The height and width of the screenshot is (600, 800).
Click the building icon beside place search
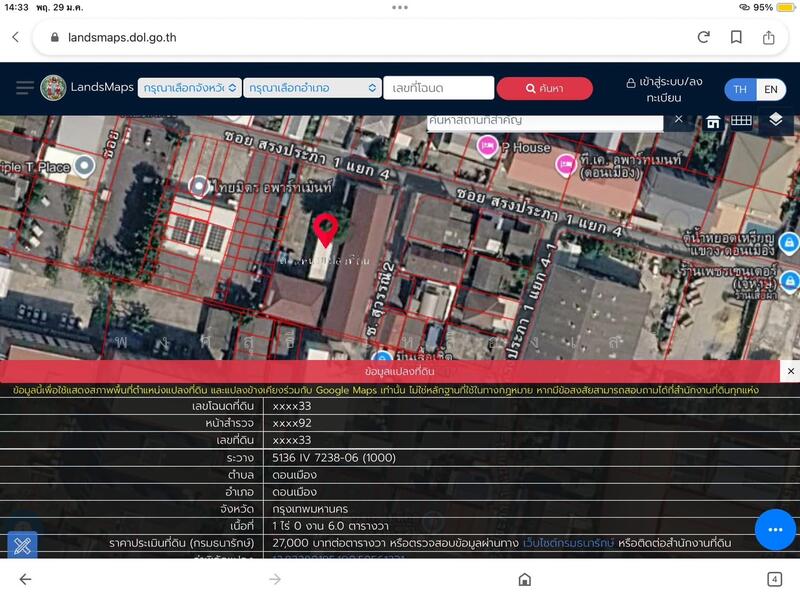(x=713, y=121)
